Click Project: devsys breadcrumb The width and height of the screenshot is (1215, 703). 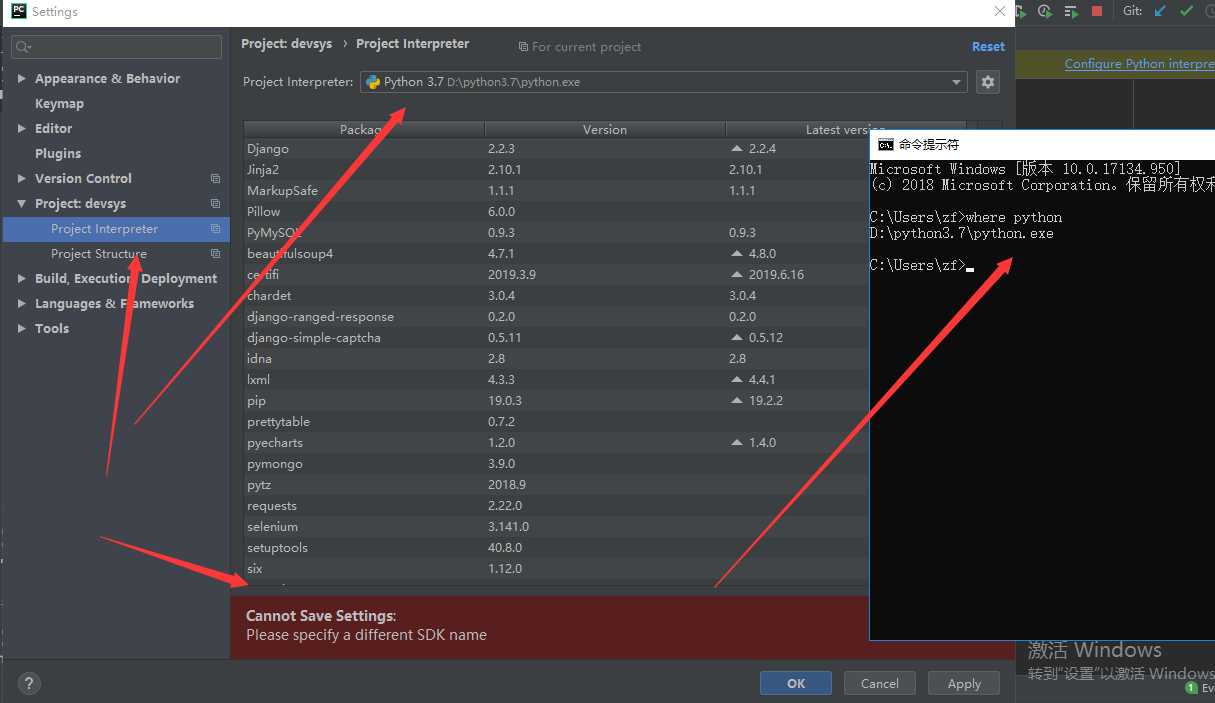pos(286,44)
